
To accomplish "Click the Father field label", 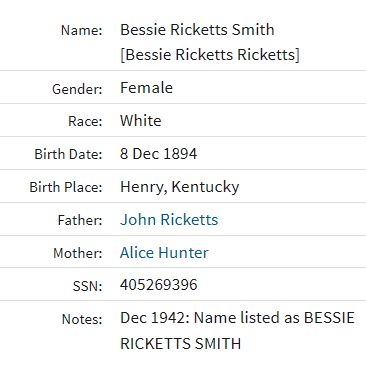I will pyautogui.click(x=80, y=220).
